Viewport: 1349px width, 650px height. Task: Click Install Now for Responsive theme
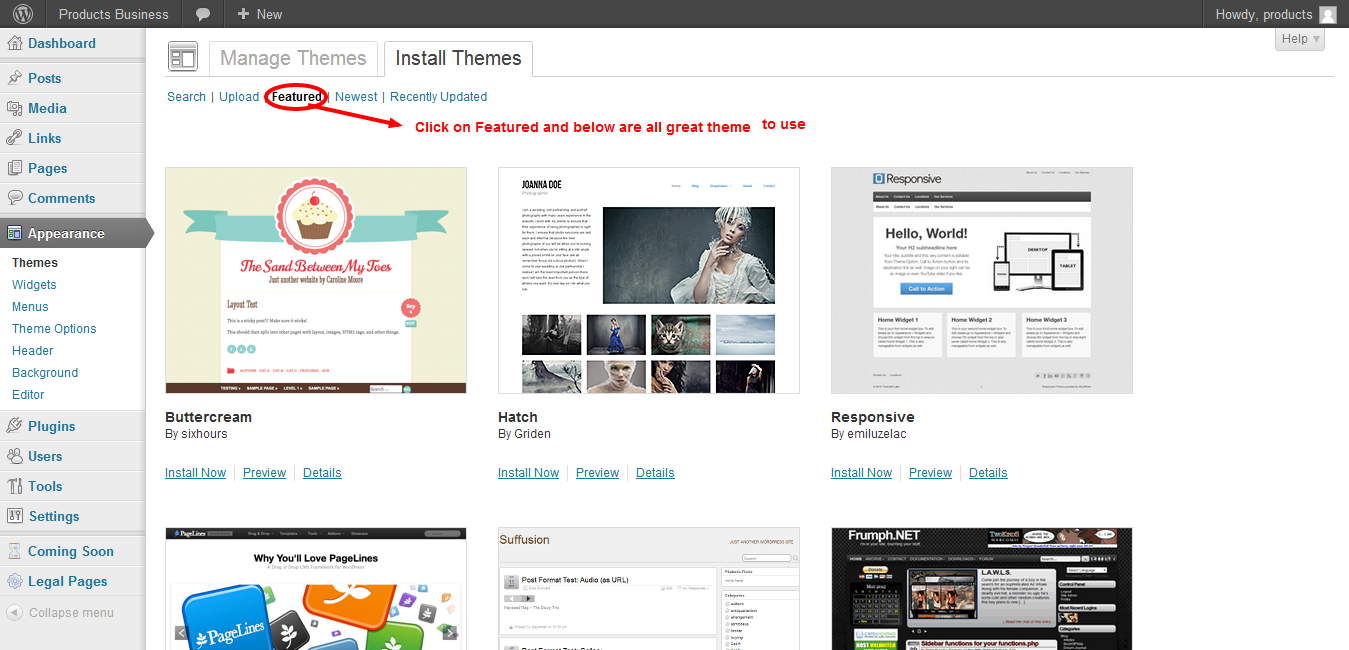click(862, 473)
